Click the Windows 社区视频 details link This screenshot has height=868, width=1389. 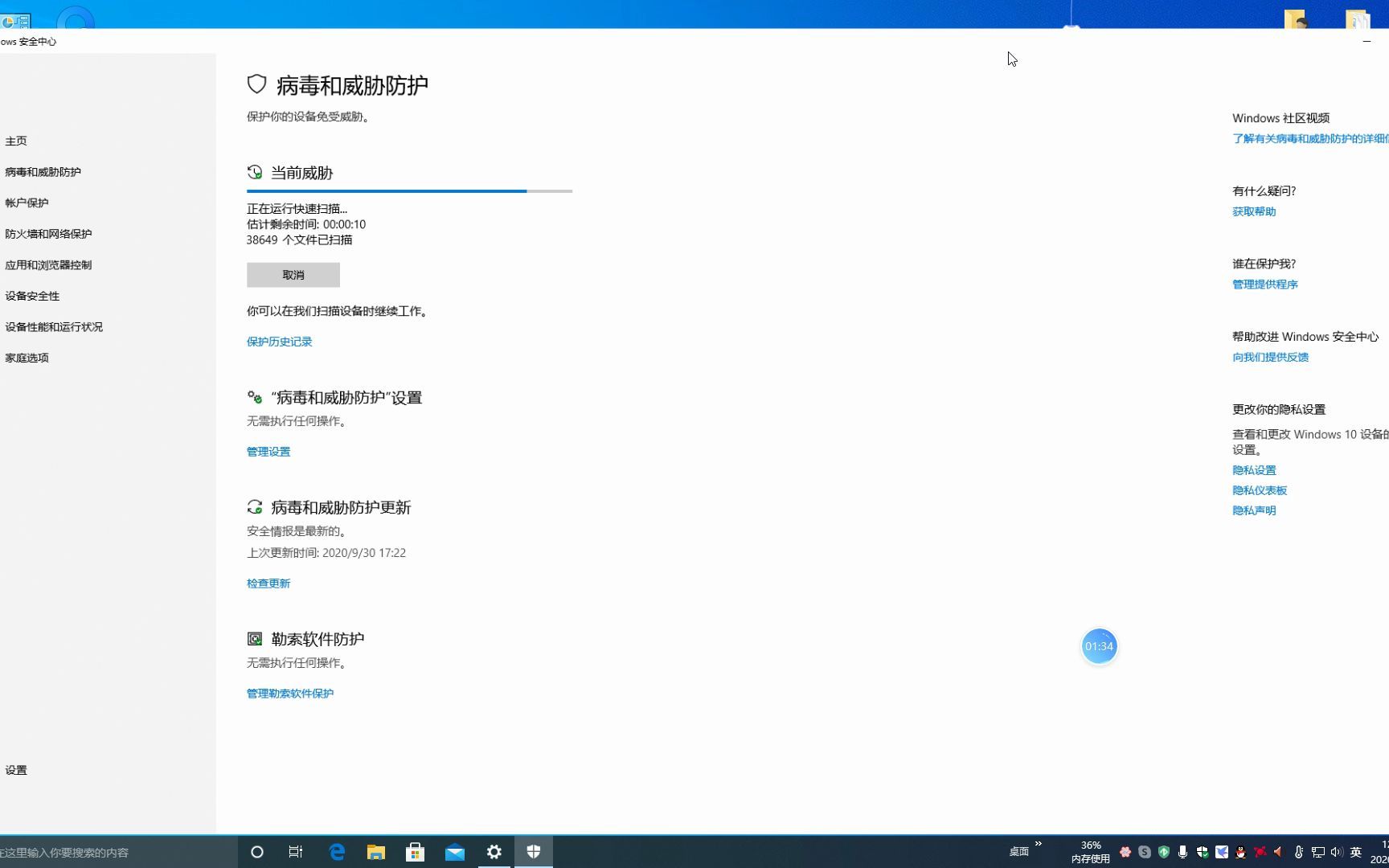click(x=1310, y=138)
